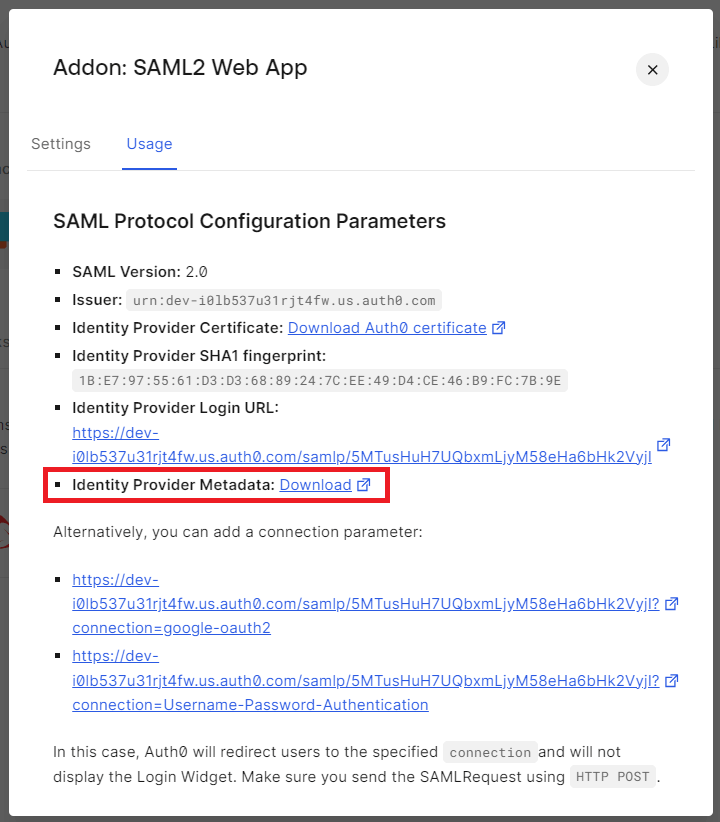Open external-link icon beside Auth0 certificate
This screenshot has width=720, height=822.
click(499, 328)
